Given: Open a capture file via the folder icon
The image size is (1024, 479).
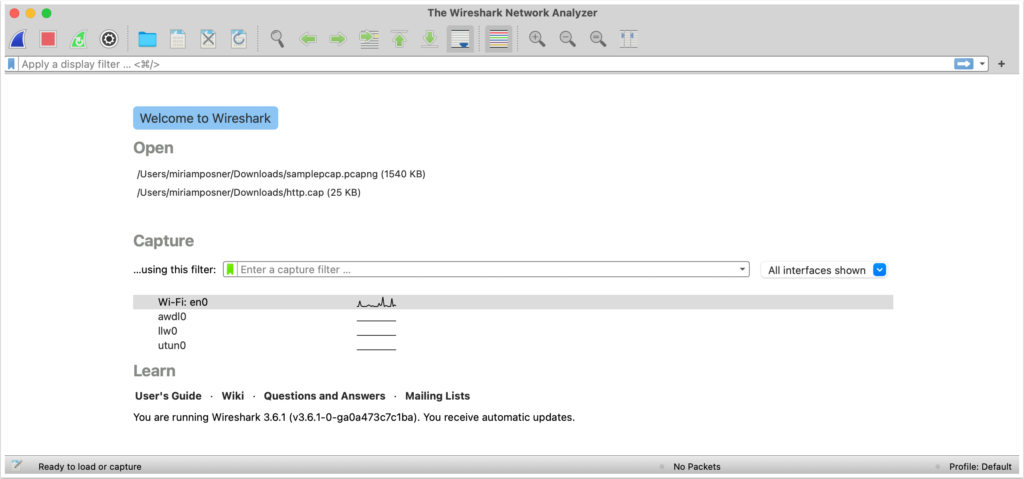Looking at the screenshot, I should click(147, 39).
